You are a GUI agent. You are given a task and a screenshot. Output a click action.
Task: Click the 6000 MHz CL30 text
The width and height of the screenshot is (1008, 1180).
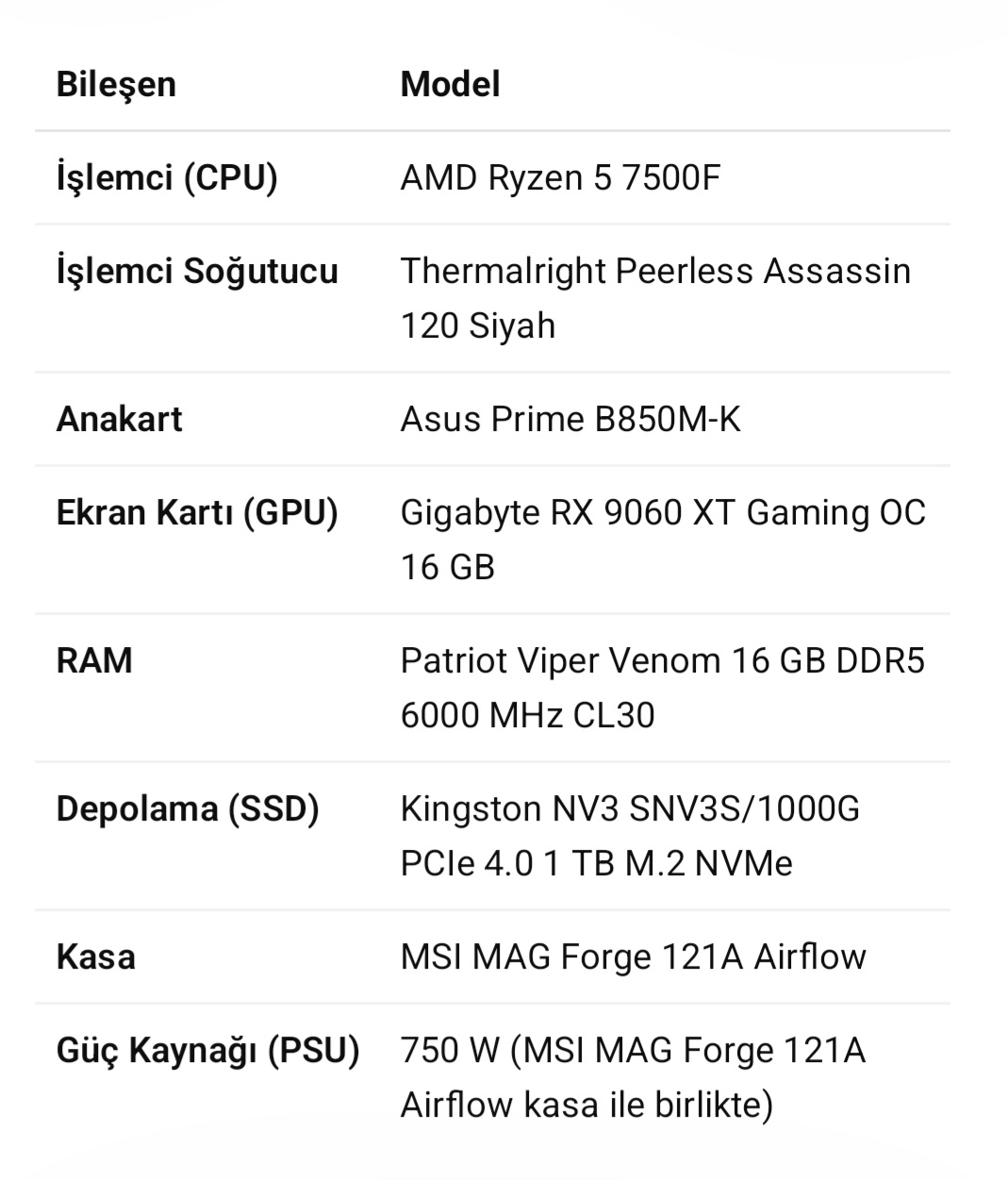(x=527, y=715)
